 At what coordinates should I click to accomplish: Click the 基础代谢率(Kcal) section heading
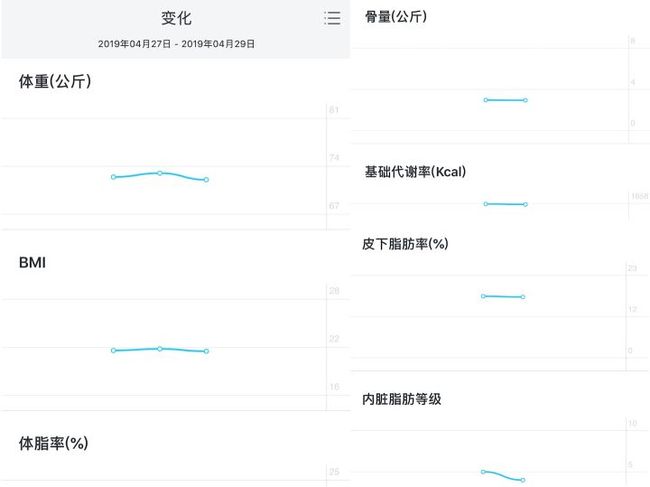(x=415, y=172)
